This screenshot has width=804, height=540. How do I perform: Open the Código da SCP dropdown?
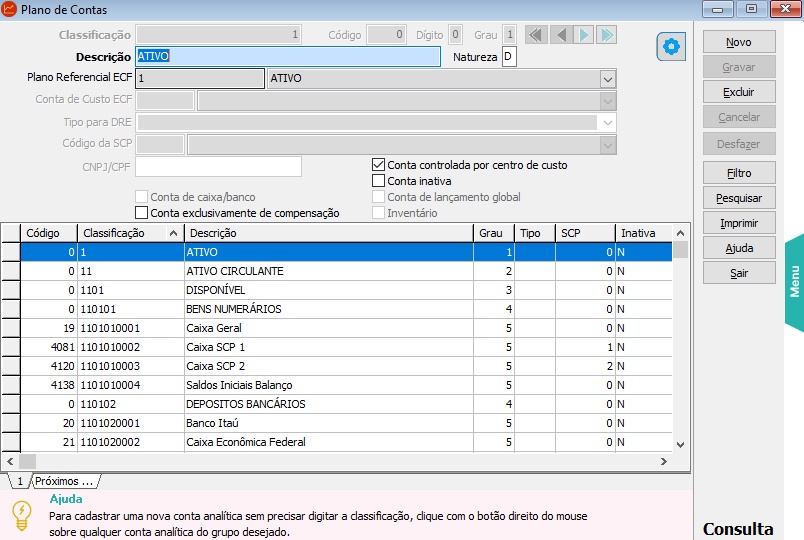pyautogui.click(x=608, y=146)
